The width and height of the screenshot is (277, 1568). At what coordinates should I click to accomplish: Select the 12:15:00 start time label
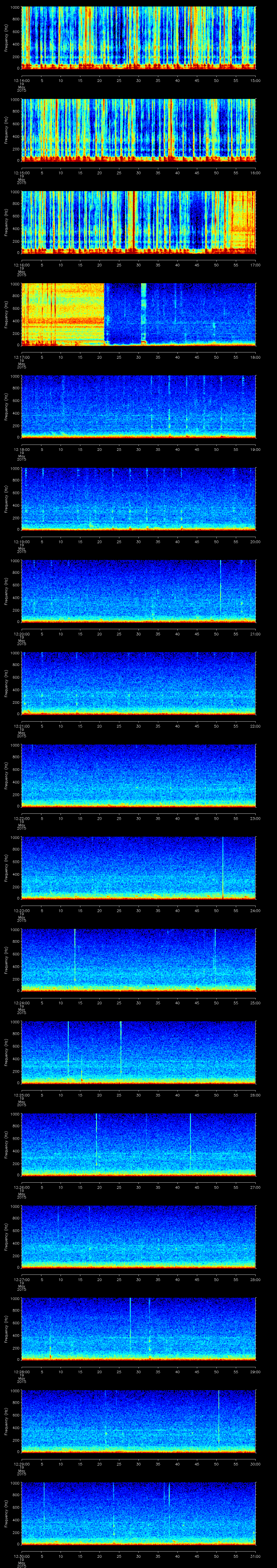click(x=22, y=173)
